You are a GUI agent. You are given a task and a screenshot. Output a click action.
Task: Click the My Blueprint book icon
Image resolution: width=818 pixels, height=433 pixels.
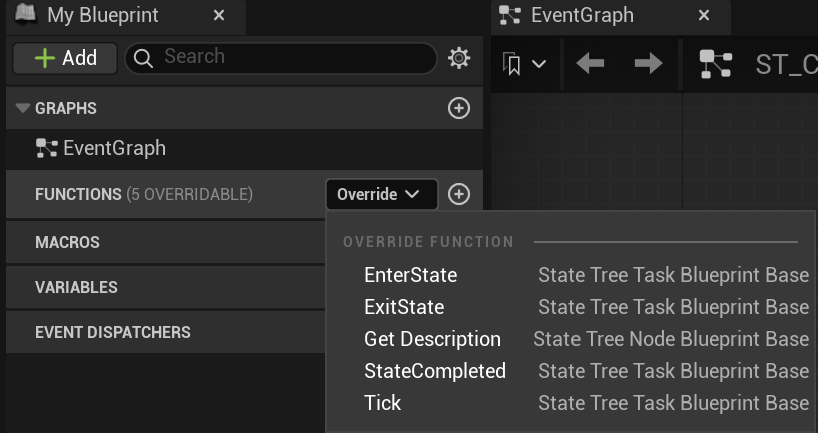27,15
